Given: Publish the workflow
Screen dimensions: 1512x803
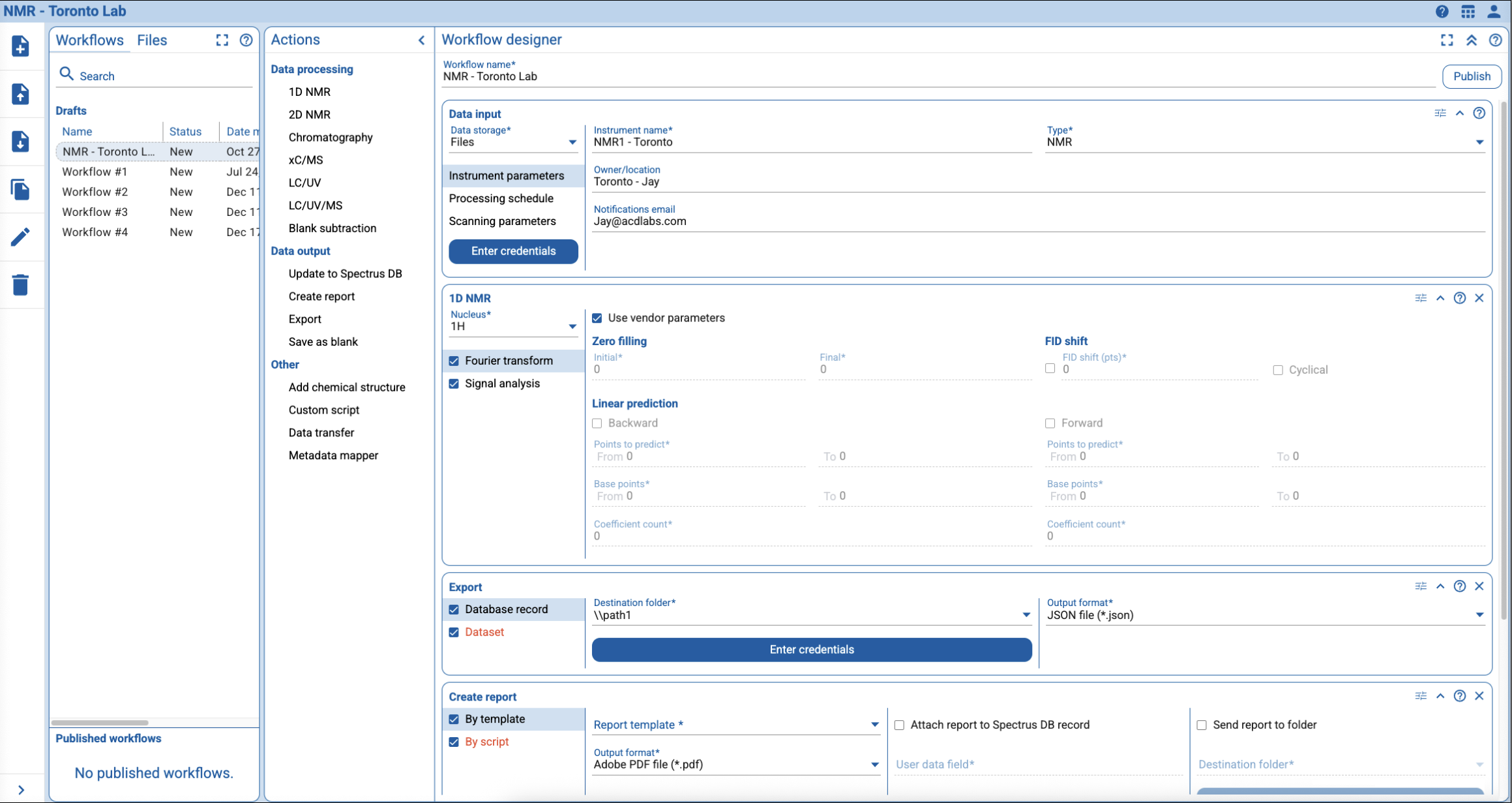Looking at the screenshot, I should (x=1471, y=76).
